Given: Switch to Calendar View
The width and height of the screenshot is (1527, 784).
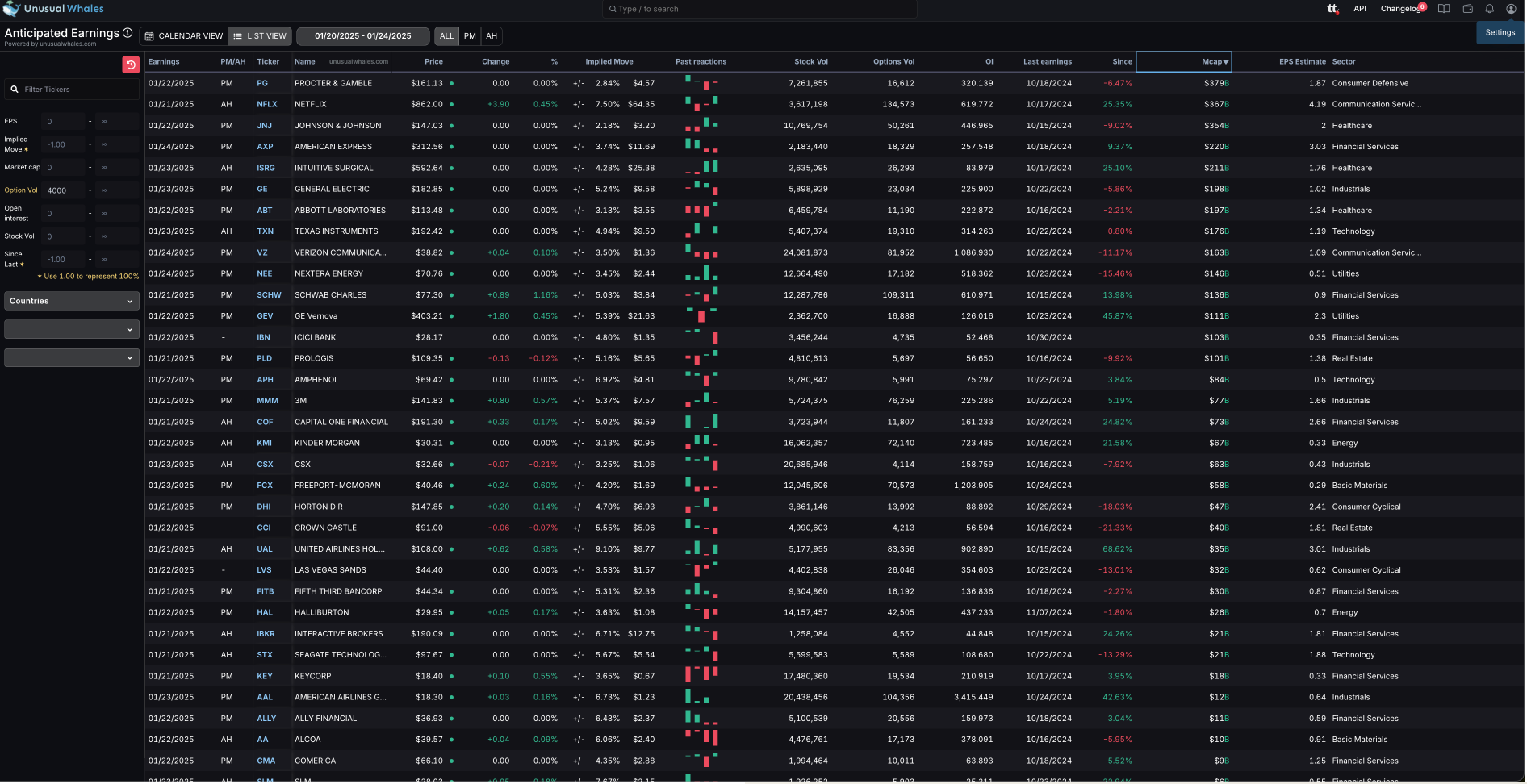Looking at the screenshot, I should point(183,36).
